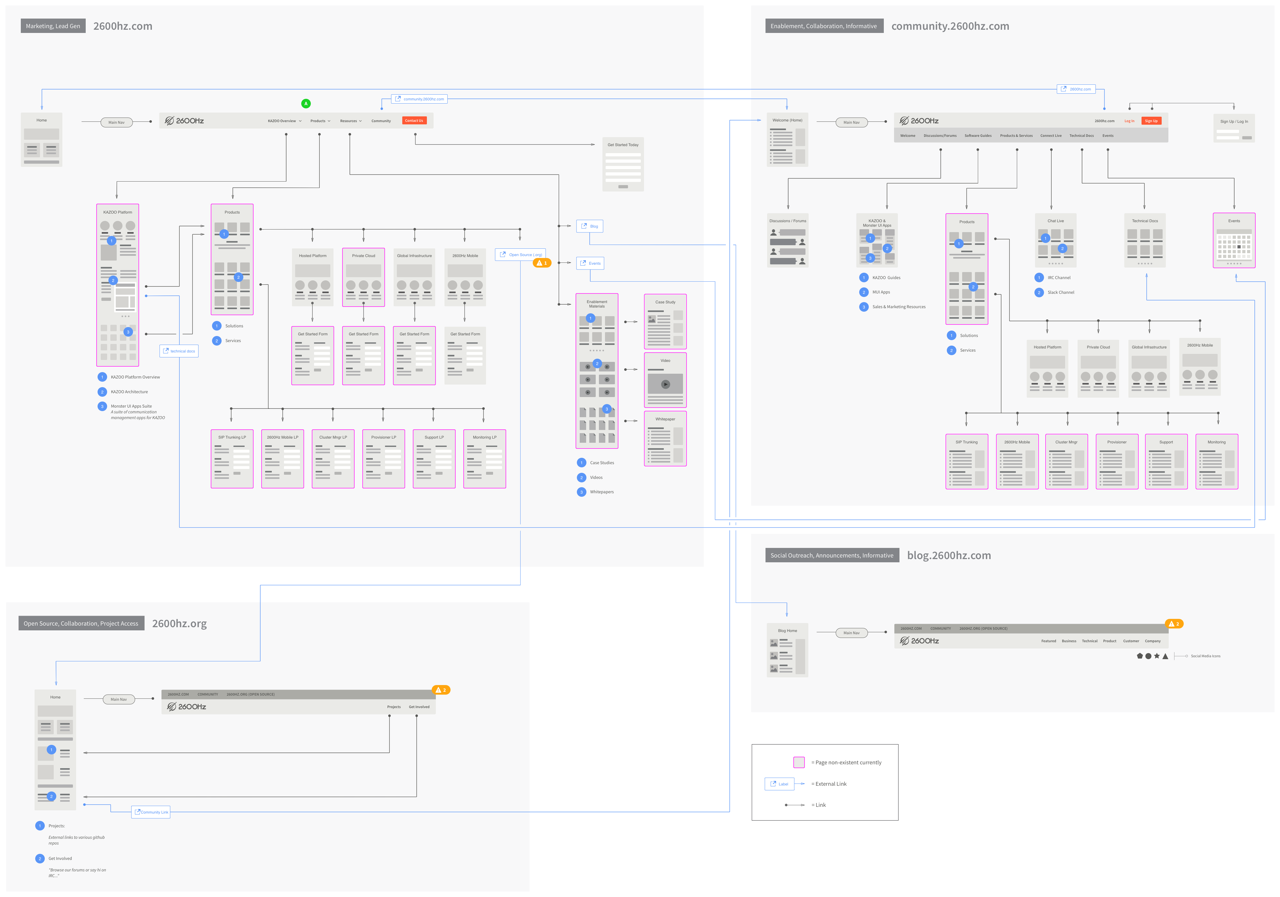This screenshot has width=1280, height=897.
Task: Expand the Resources dropdown in the main nav
Action: [350, 120]
